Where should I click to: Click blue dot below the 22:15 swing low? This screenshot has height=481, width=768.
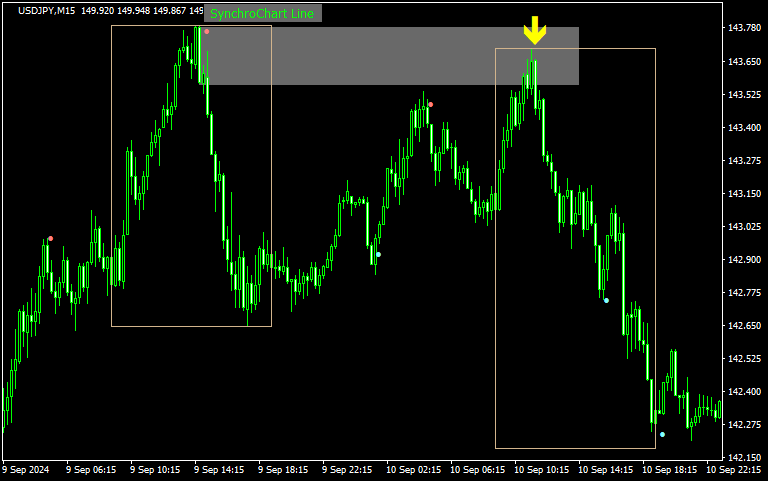tap(378, 254)
